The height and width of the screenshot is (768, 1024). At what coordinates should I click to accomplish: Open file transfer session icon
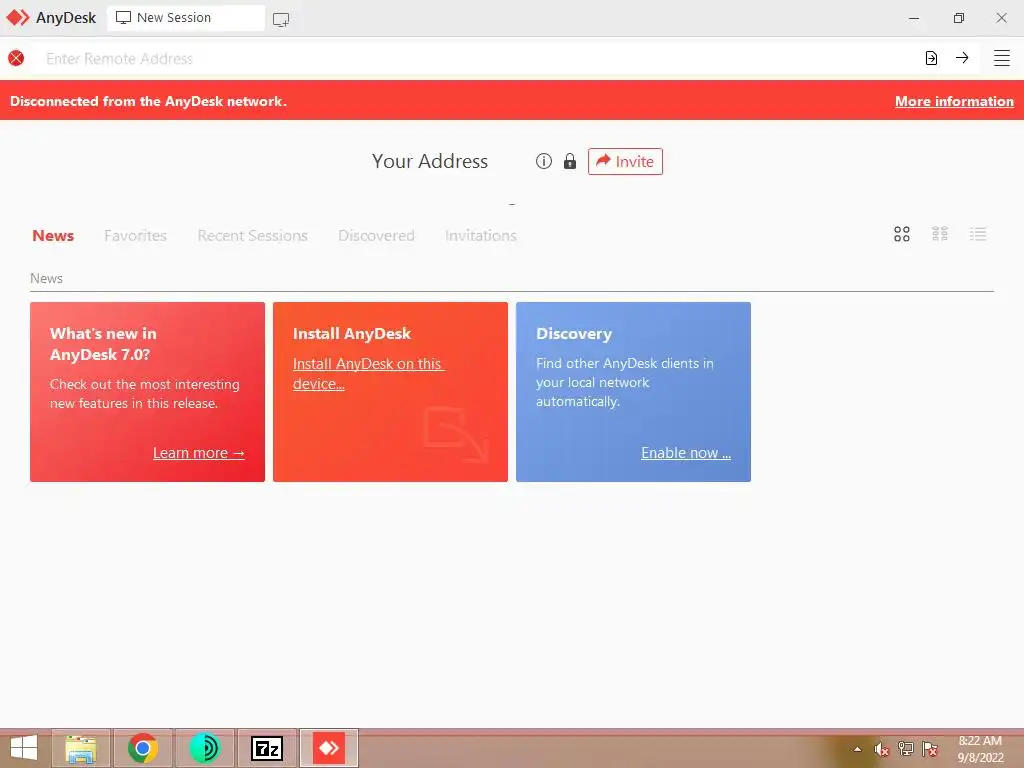pyautogui.click(x=931, y=58)
